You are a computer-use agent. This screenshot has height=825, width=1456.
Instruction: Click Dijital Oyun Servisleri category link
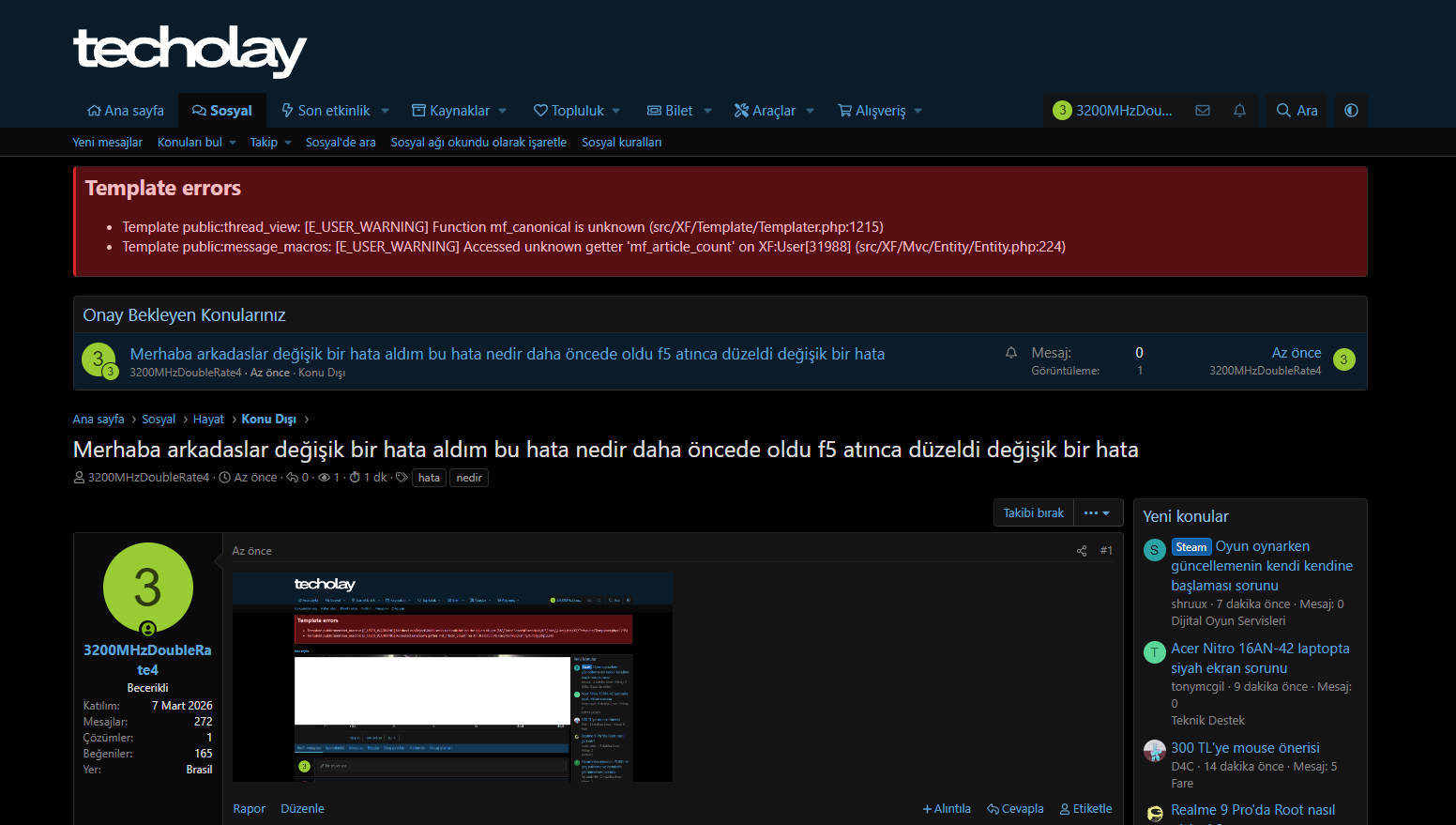tap(1228, 621)
